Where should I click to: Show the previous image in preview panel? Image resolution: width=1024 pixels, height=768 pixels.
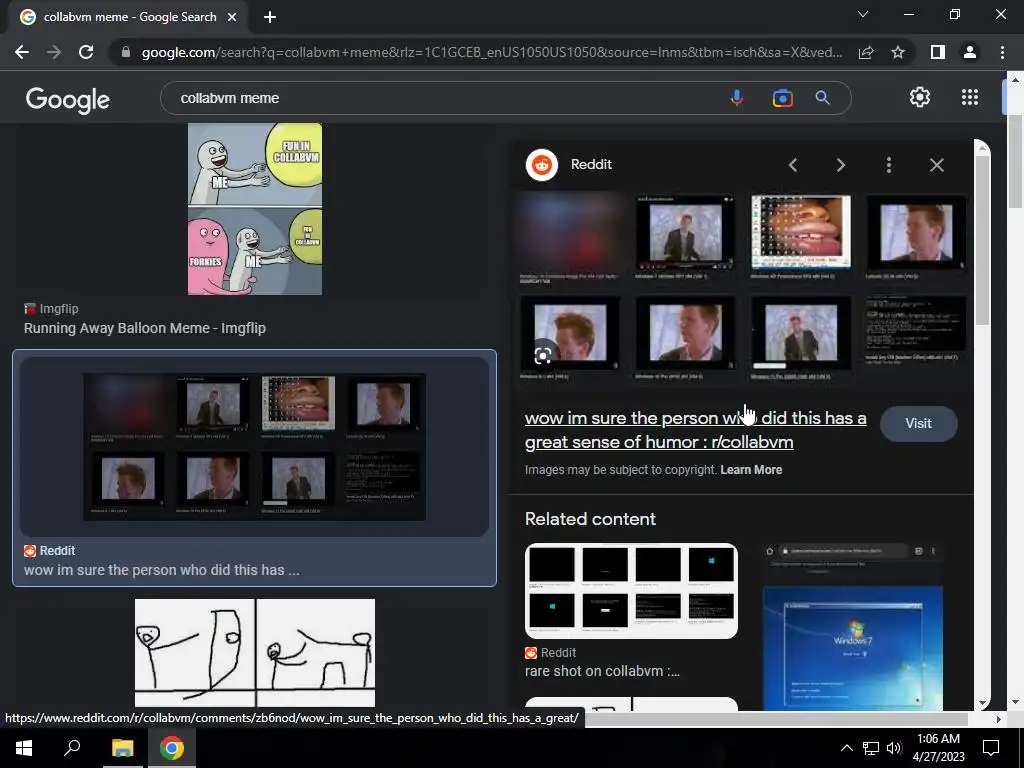[793, 165]
